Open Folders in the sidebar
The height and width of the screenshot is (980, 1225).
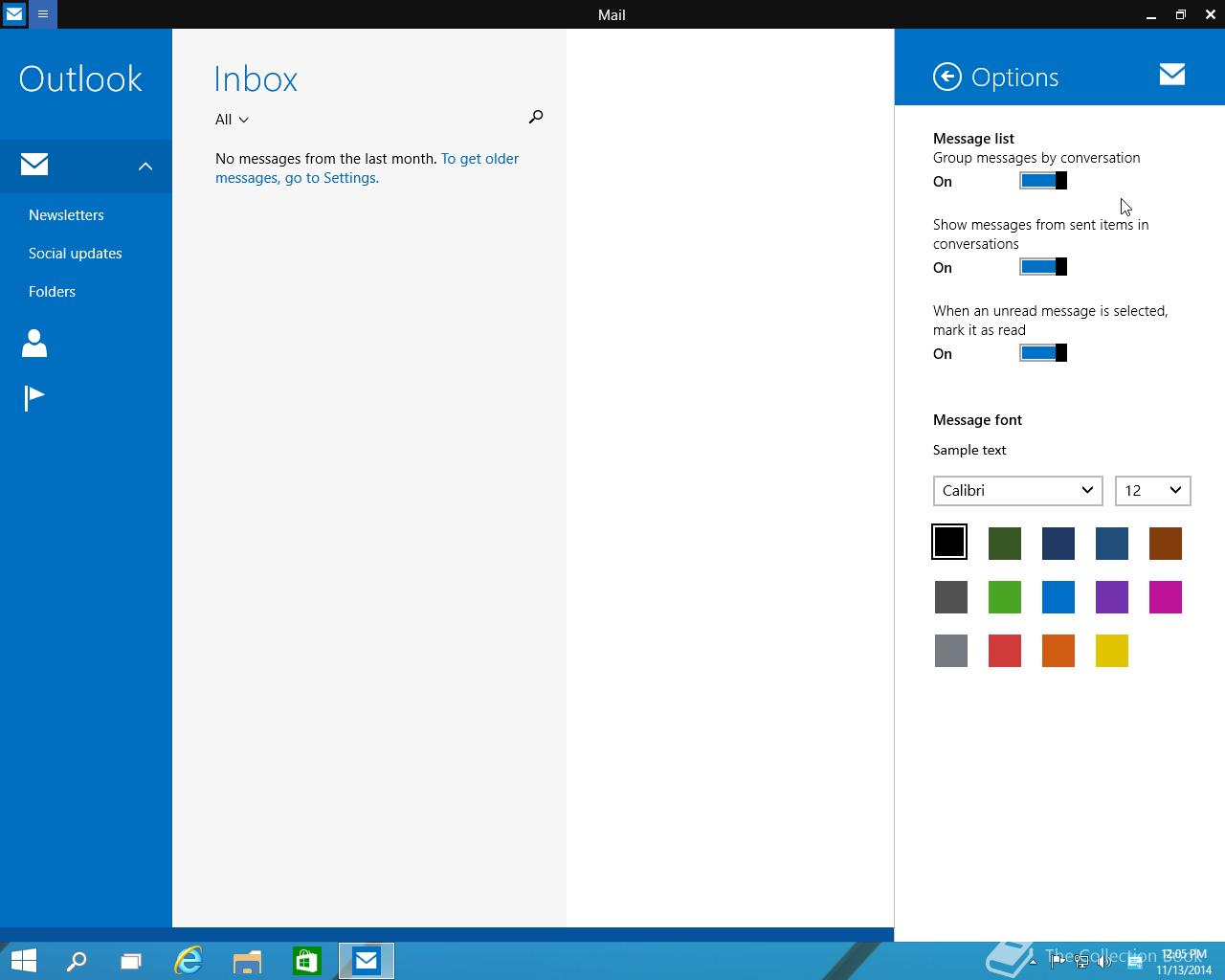[52, 291]
